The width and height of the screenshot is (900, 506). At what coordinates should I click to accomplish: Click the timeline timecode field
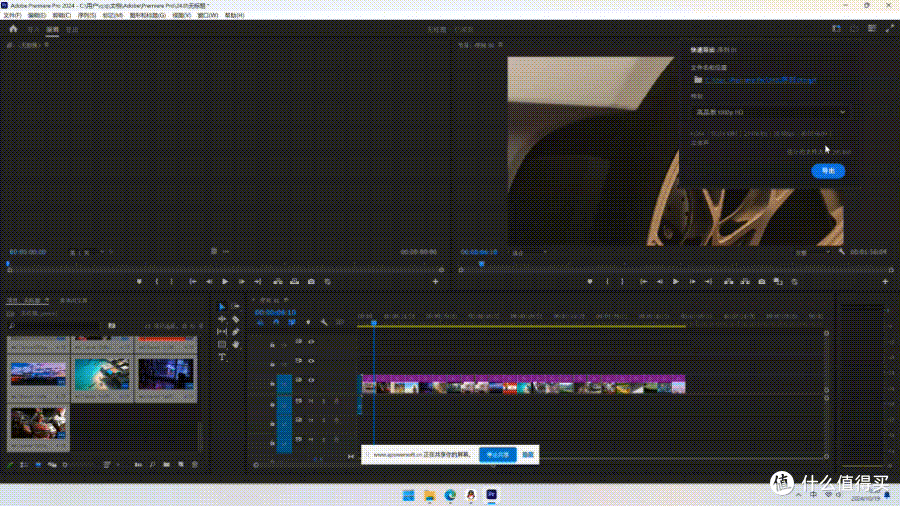(275, 312)
